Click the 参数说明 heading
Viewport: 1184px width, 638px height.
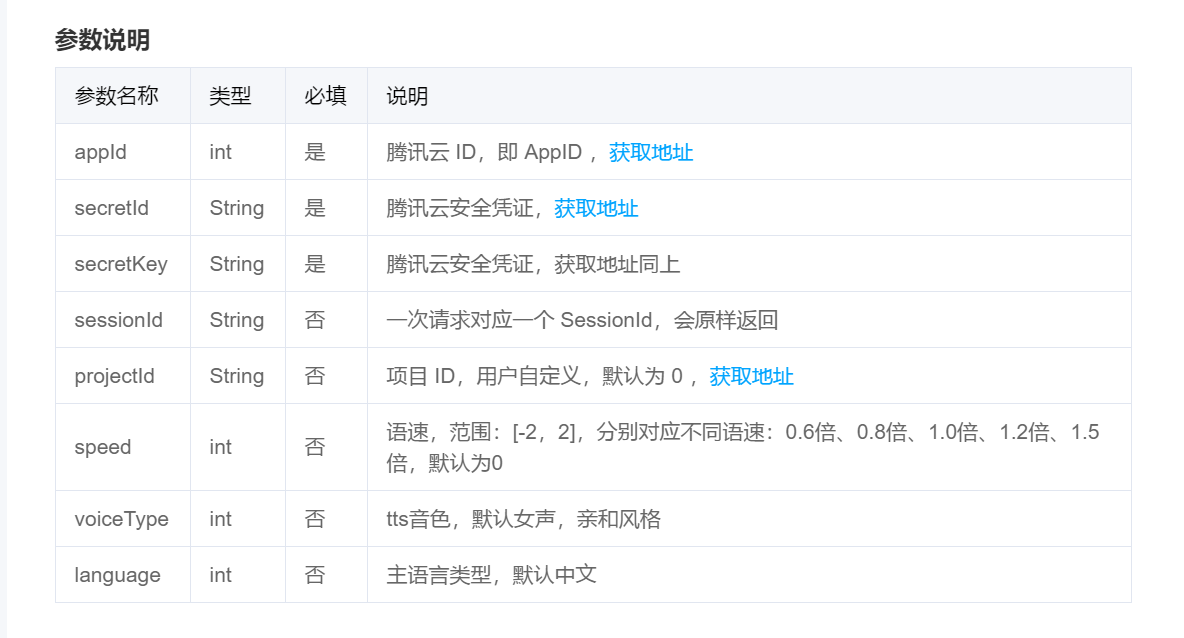[102, 40]
